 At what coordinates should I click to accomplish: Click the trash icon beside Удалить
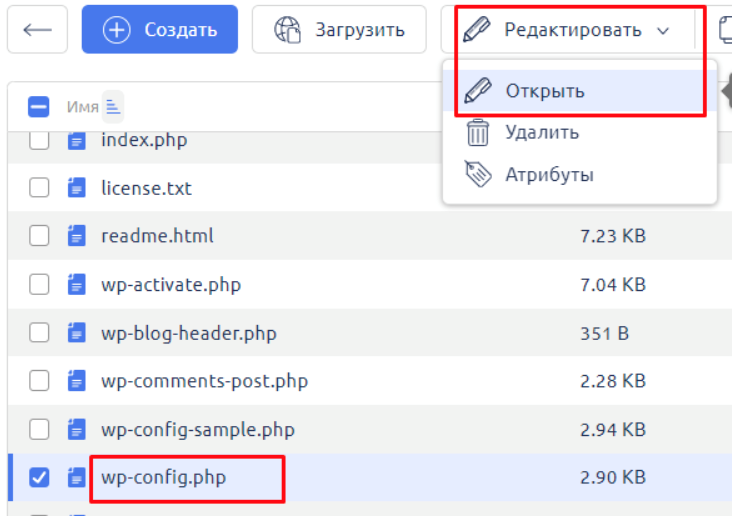tap(479, 132)
